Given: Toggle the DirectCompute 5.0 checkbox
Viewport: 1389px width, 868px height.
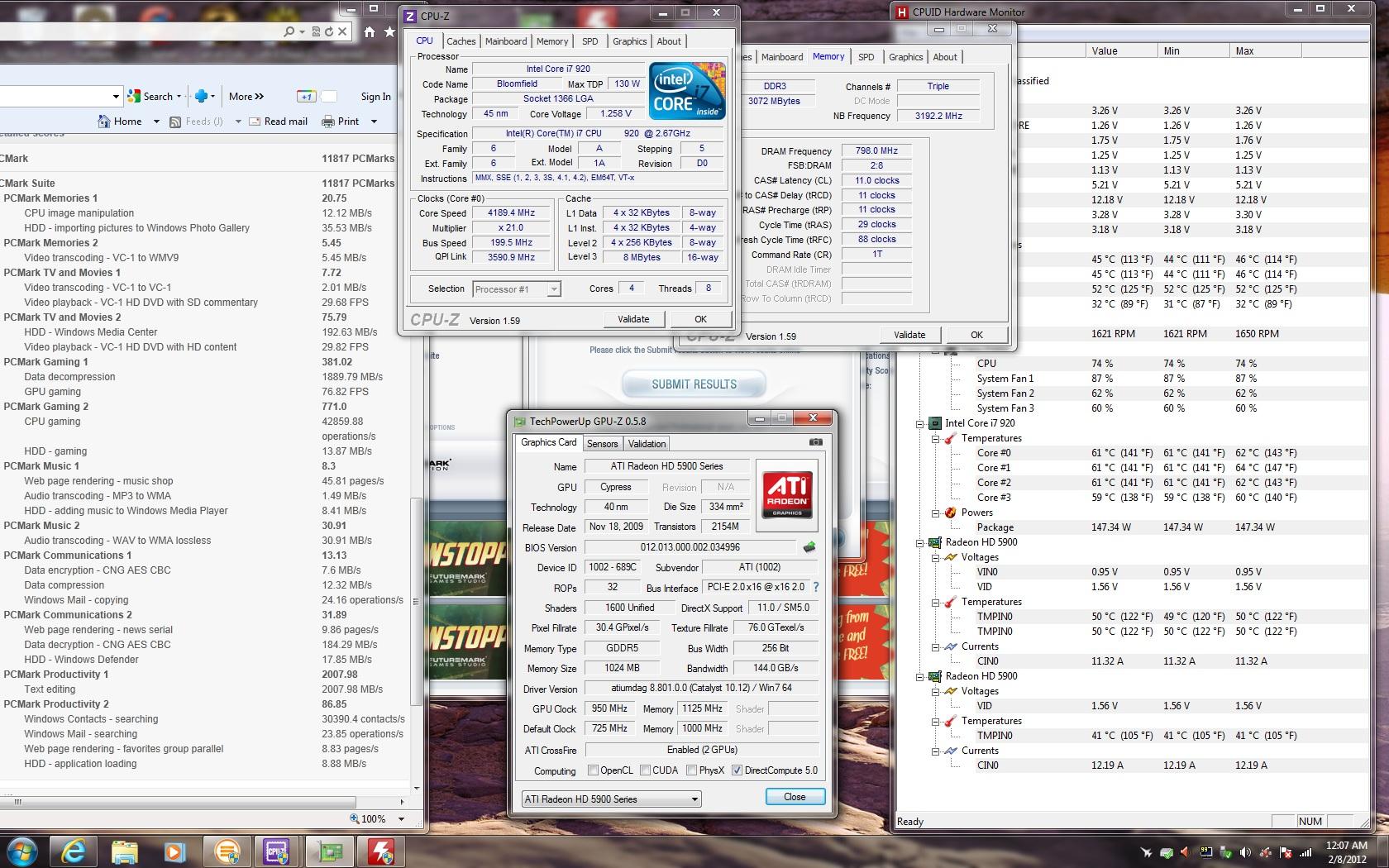Looking at the screenshot, I should coord(737,770).
